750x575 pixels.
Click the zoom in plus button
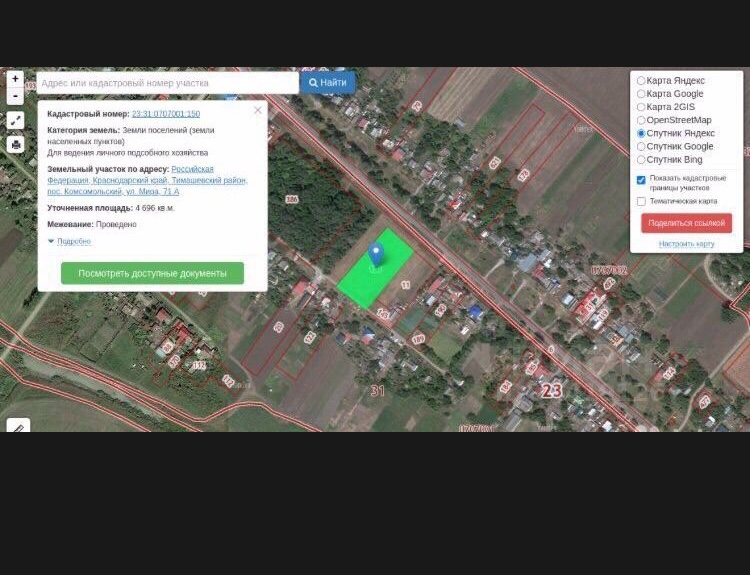(15, 79)
